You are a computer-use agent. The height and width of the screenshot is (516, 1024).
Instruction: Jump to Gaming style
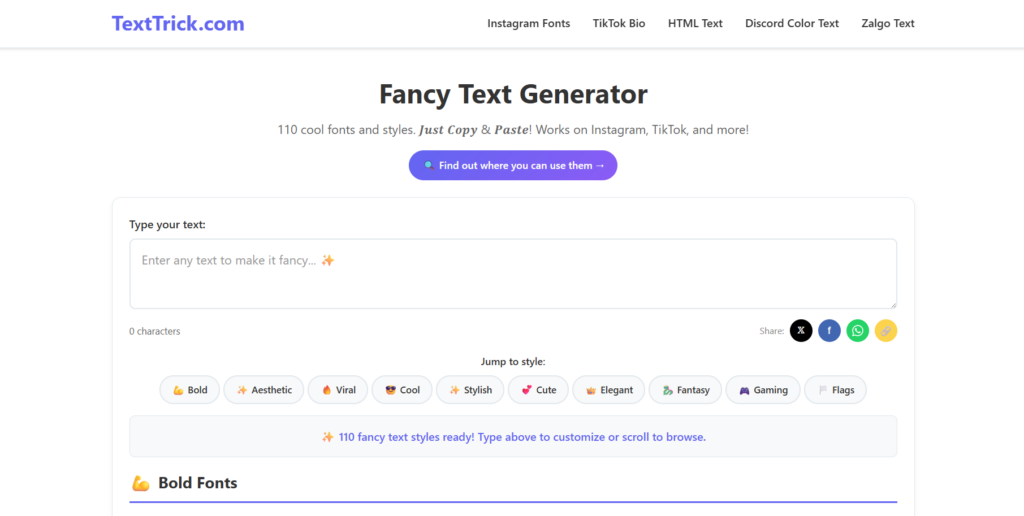(763, 390)
